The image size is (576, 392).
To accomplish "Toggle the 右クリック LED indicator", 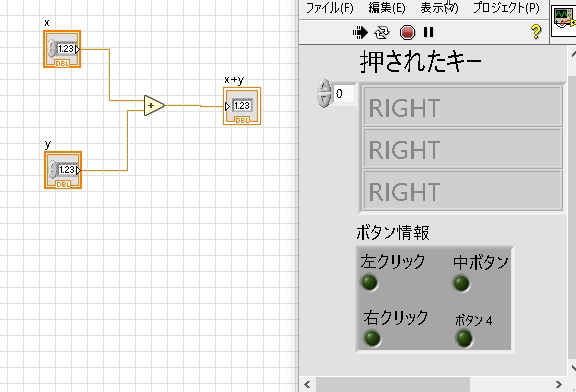I will (x=372, y=338).
